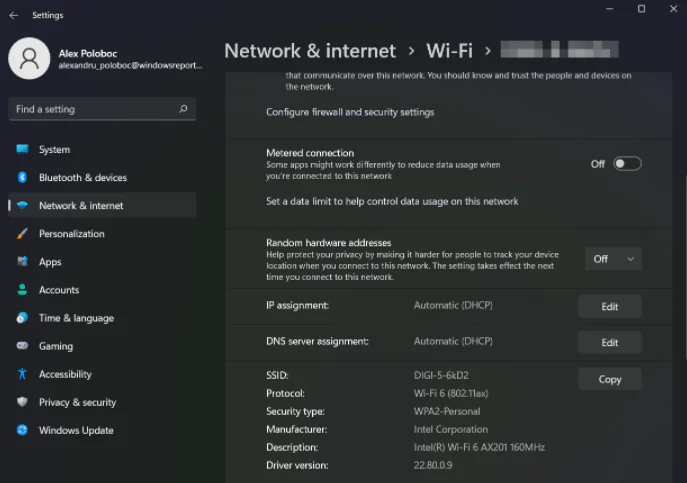Click the Accounts person icon
687x483 pixels.
point(22,290)
